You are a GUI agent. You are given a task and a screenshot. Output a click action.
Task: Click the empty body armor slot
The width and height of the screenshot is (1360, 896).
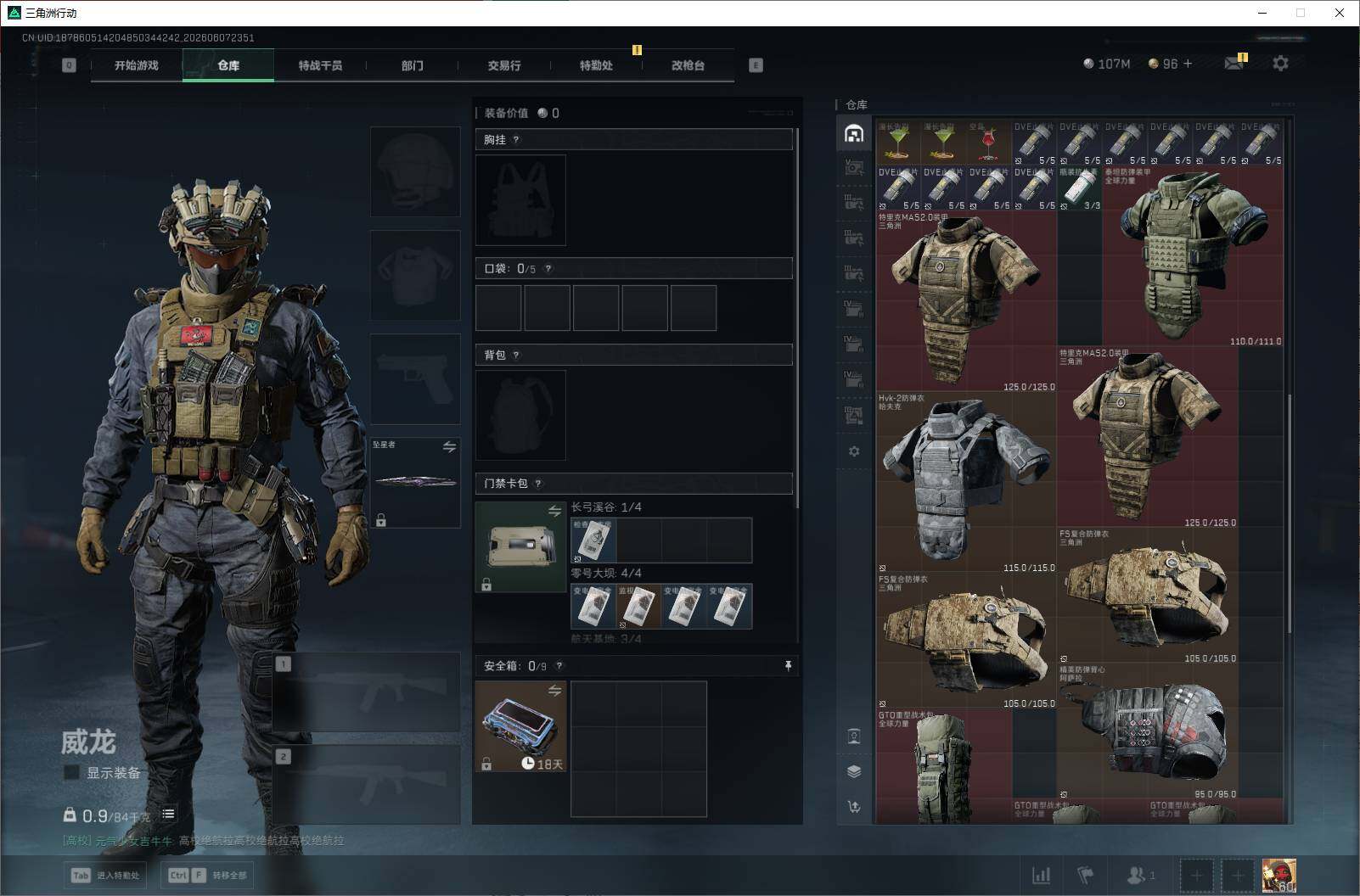pos(415,275)
